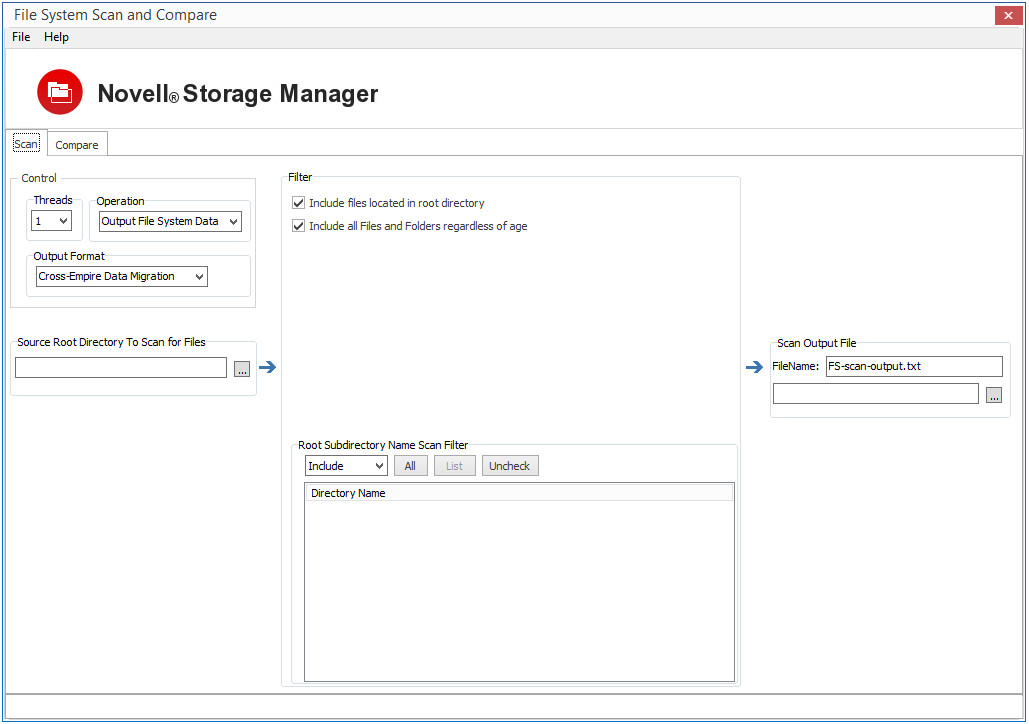Click the red Novell Storage Manager logo
The height and width of the screenshot is (724, 1029).
click(60, 92)
